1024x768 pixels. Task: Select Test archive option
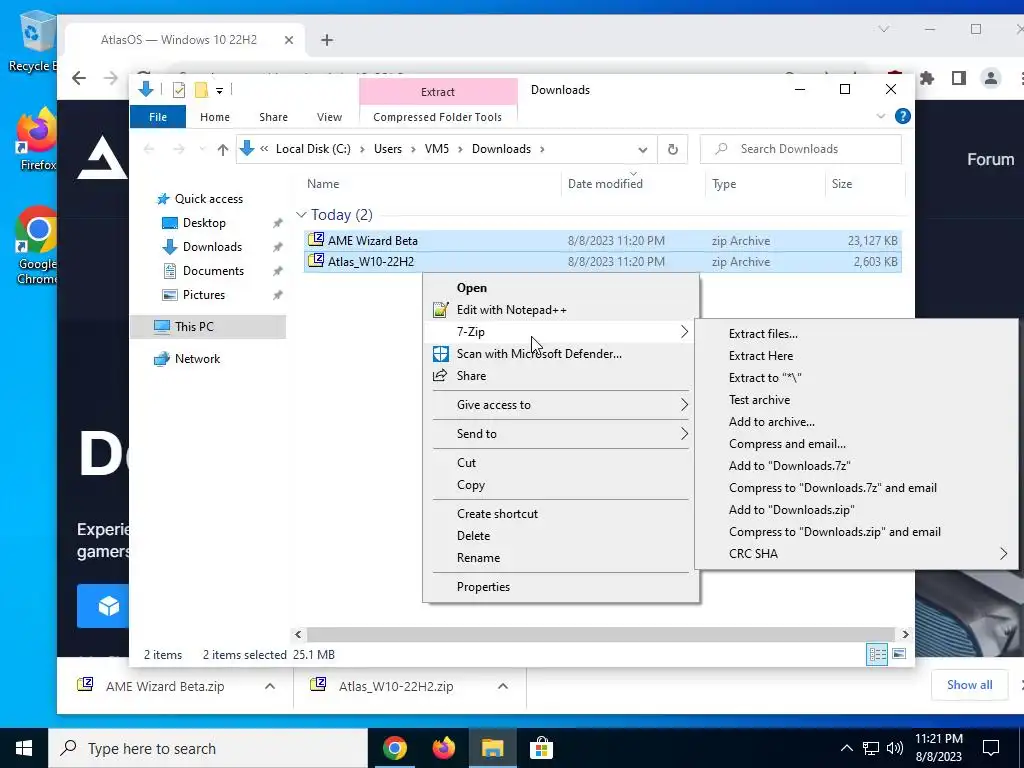coord(759,400)
